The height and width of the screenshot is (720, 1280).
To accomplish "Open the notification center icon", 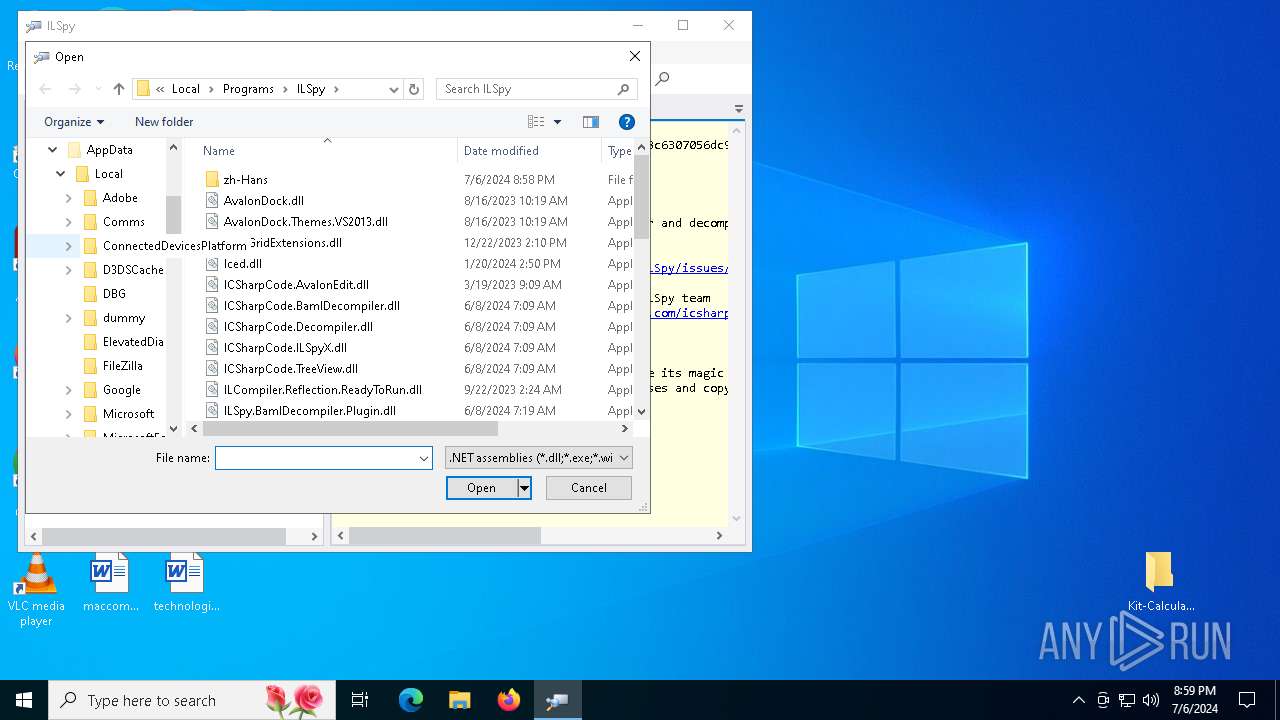I will pyautogui.click(x=1247, y=700).
